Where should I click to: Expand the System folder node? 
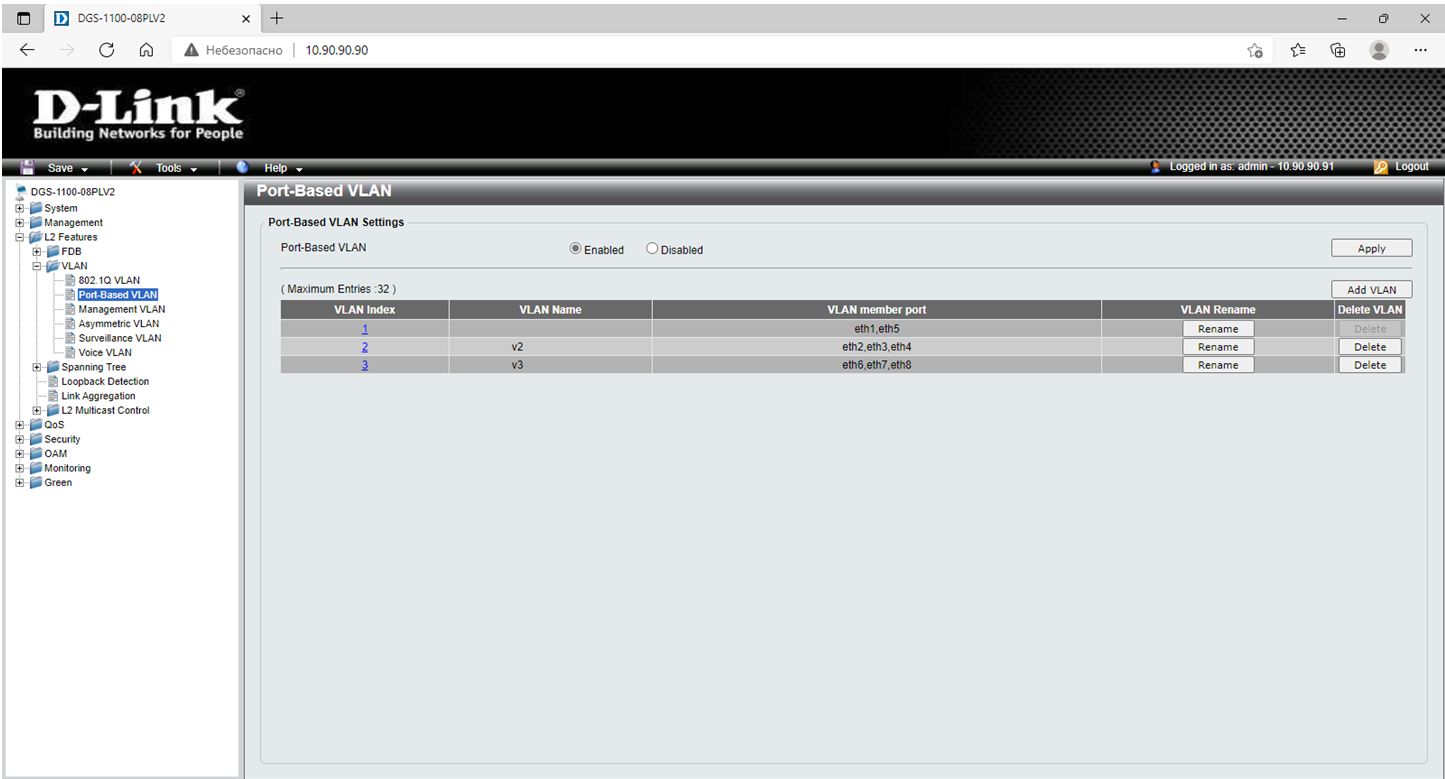tap(20, 208)
